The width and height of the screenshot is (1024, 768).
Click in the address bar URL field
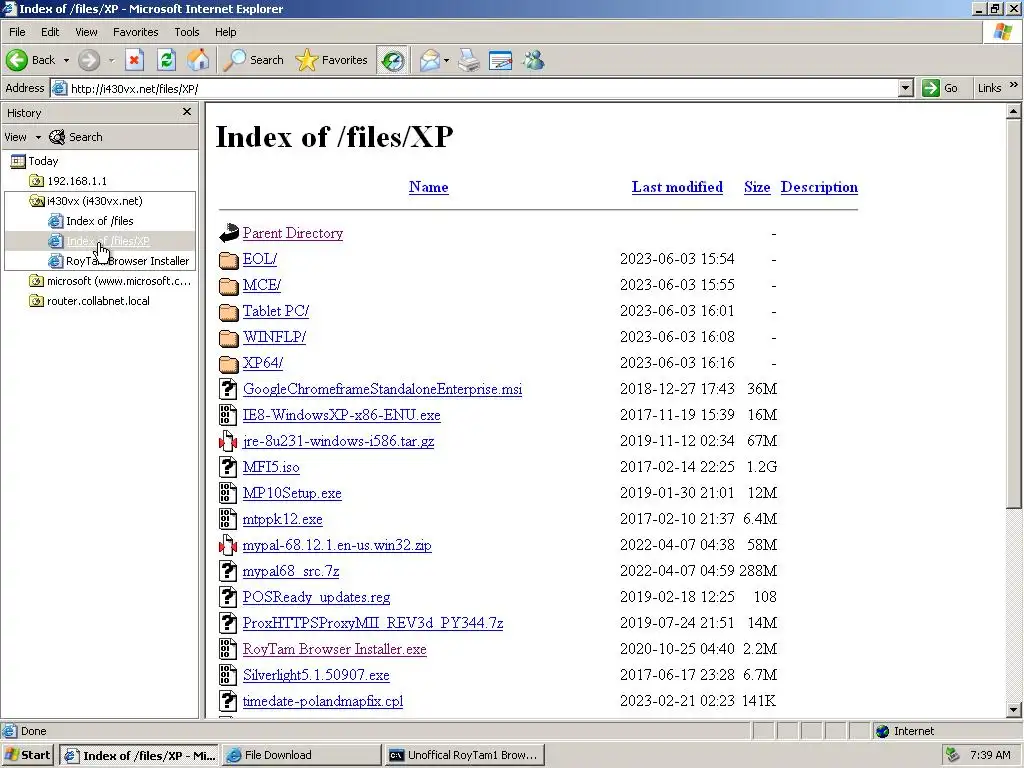tap(483, 88)
